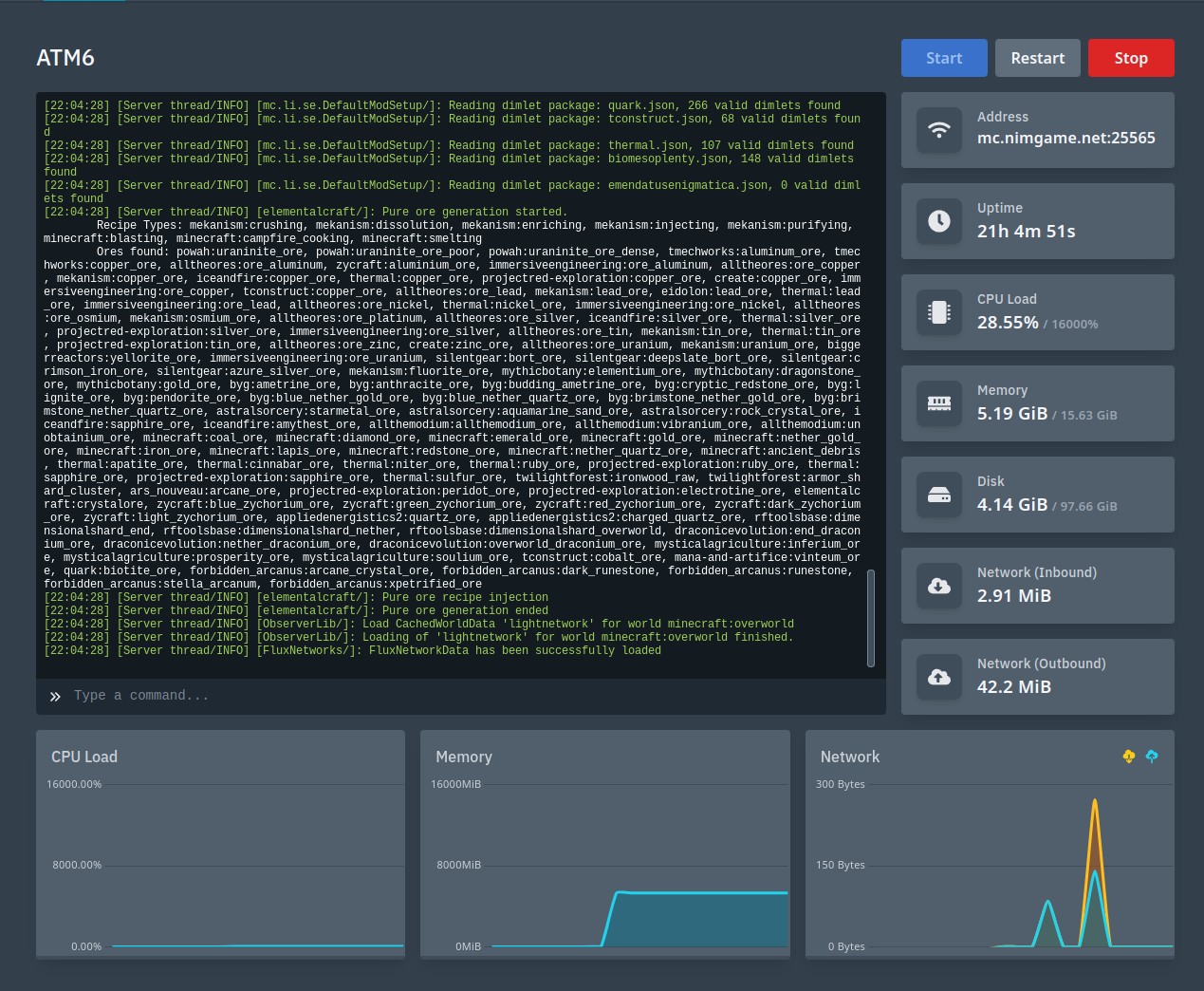Click the tallest orange peak in the Network chart
Screen dimensions: 1204x991
click(x=1095, y=807)
